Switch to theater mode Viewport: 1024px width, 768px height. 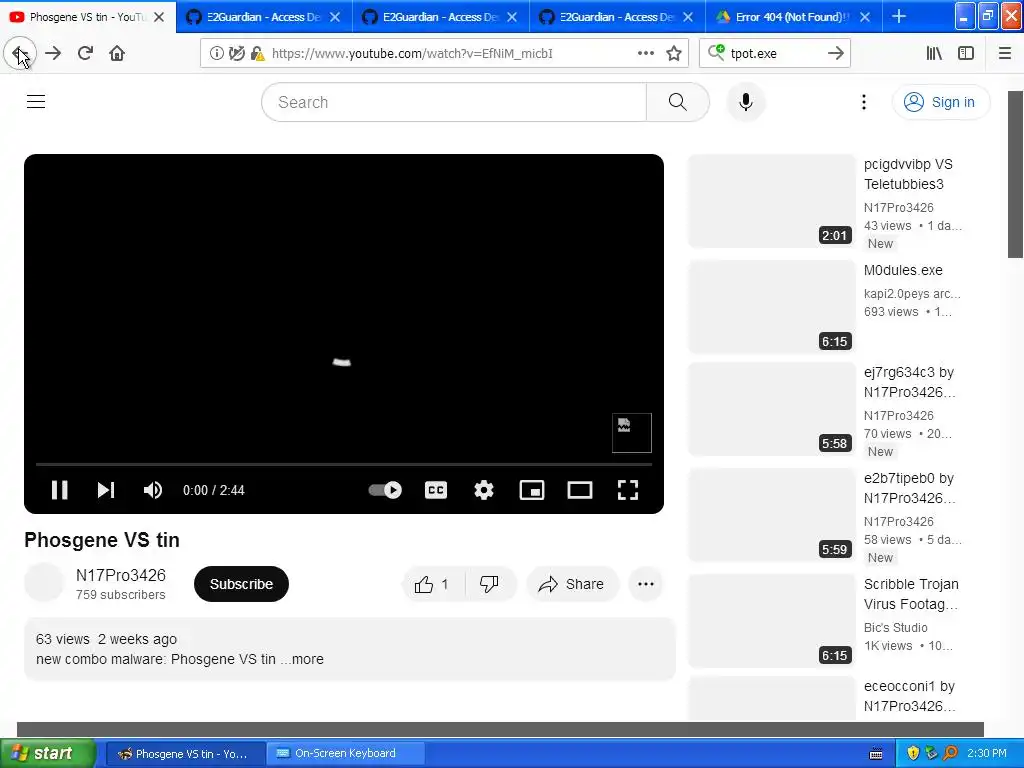[x=580, y=490]
